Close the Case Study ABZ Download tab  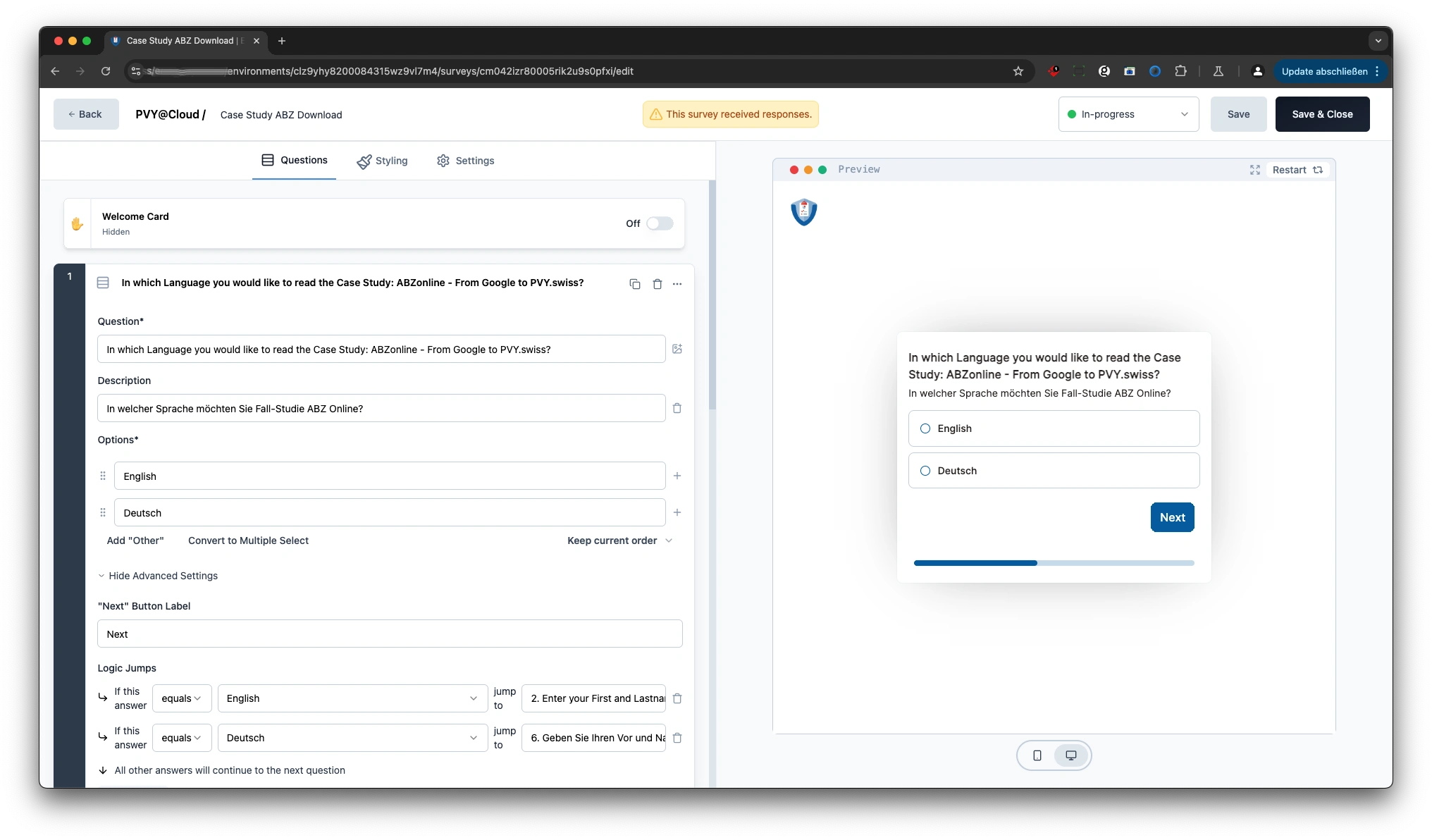[x=257, y=41]
